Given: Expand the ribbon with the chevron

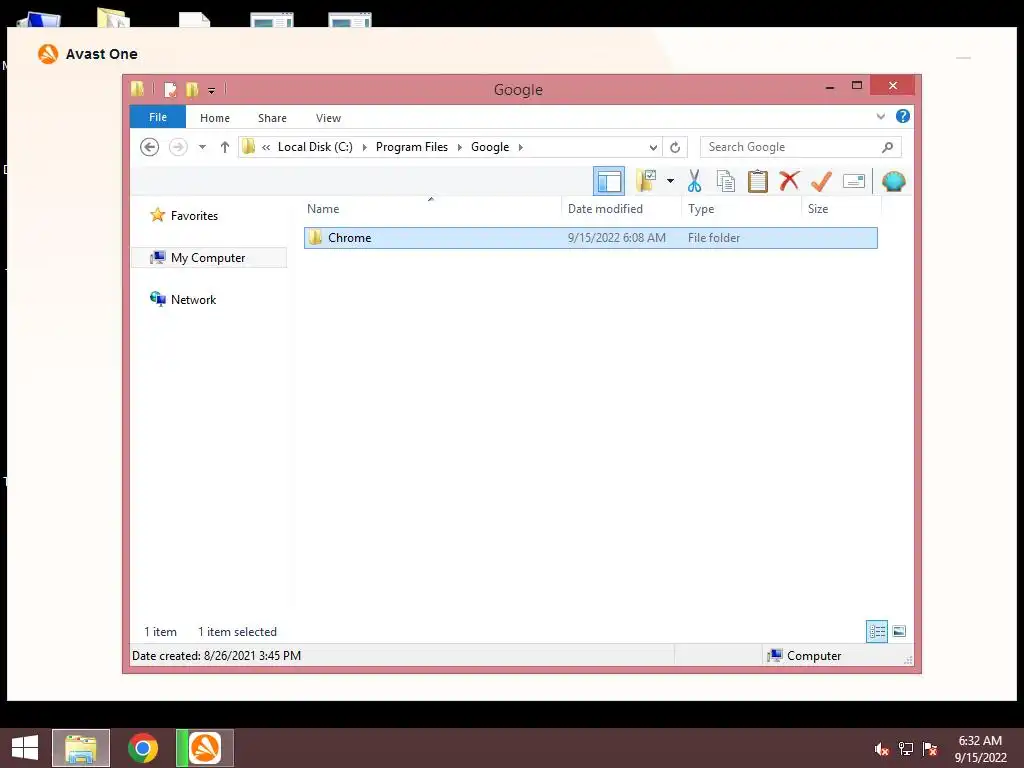Looking at the screenshot, I should [880, 116].
